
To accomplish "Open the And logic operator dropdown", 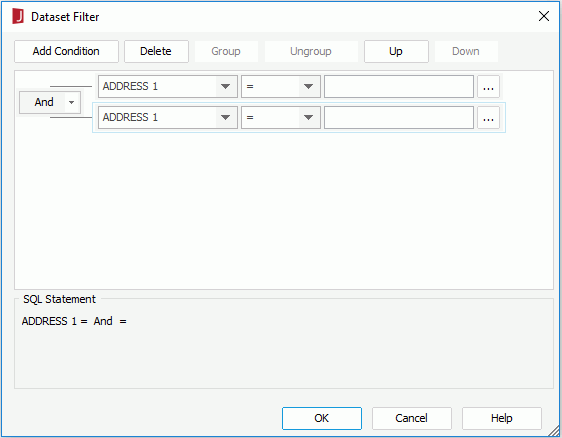I will pos(50,102).
